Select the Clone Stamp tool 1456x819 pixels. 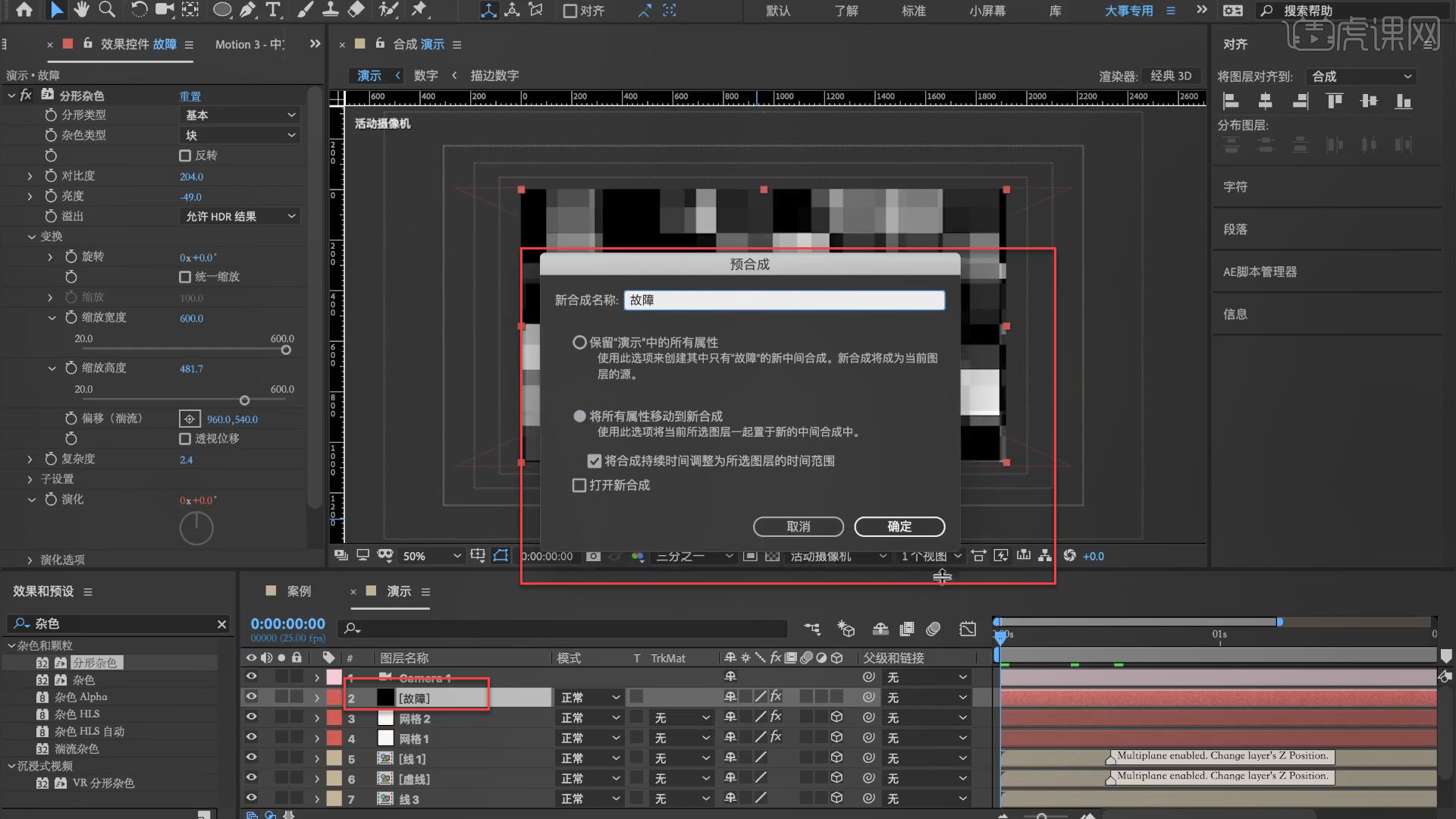331,10
